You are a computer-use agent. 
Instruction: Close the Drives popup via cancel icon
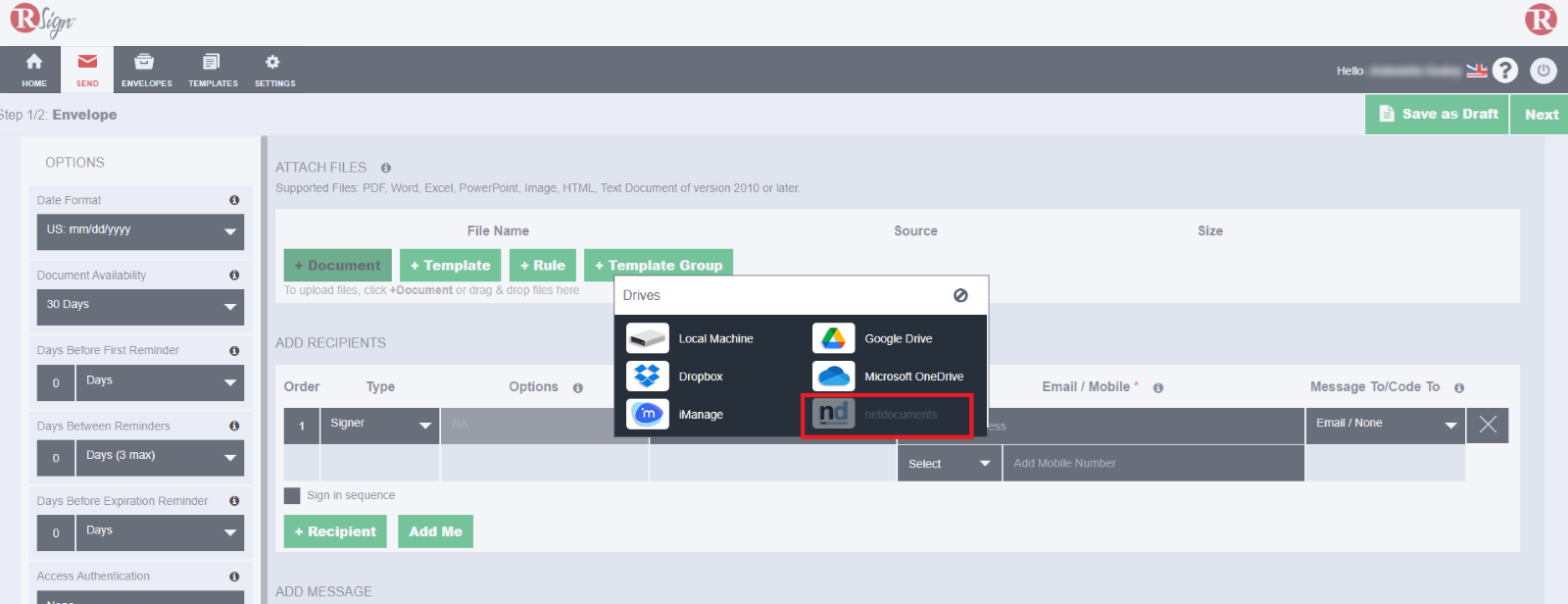(960, 295)
